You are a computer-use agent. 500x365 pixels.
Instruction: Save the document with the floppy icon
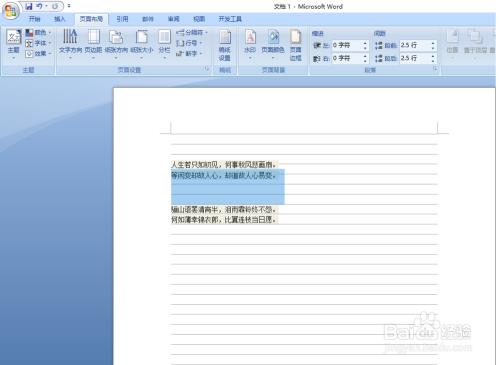(x=29, y=6)
